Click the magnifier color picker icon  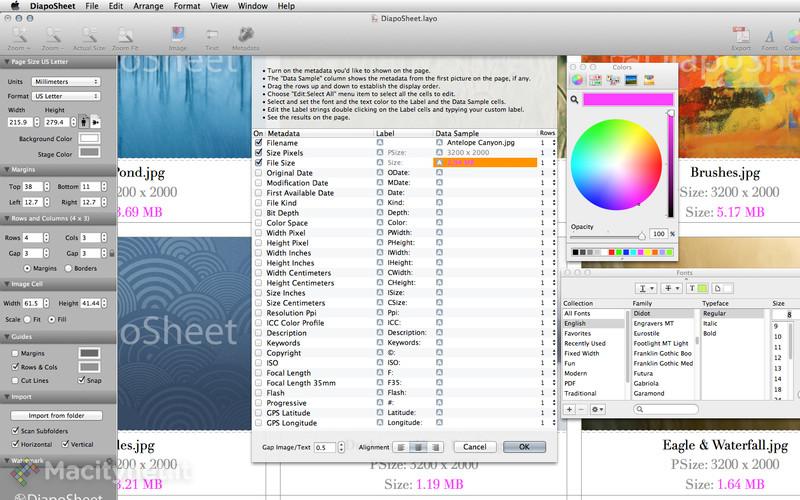[576, 100]
